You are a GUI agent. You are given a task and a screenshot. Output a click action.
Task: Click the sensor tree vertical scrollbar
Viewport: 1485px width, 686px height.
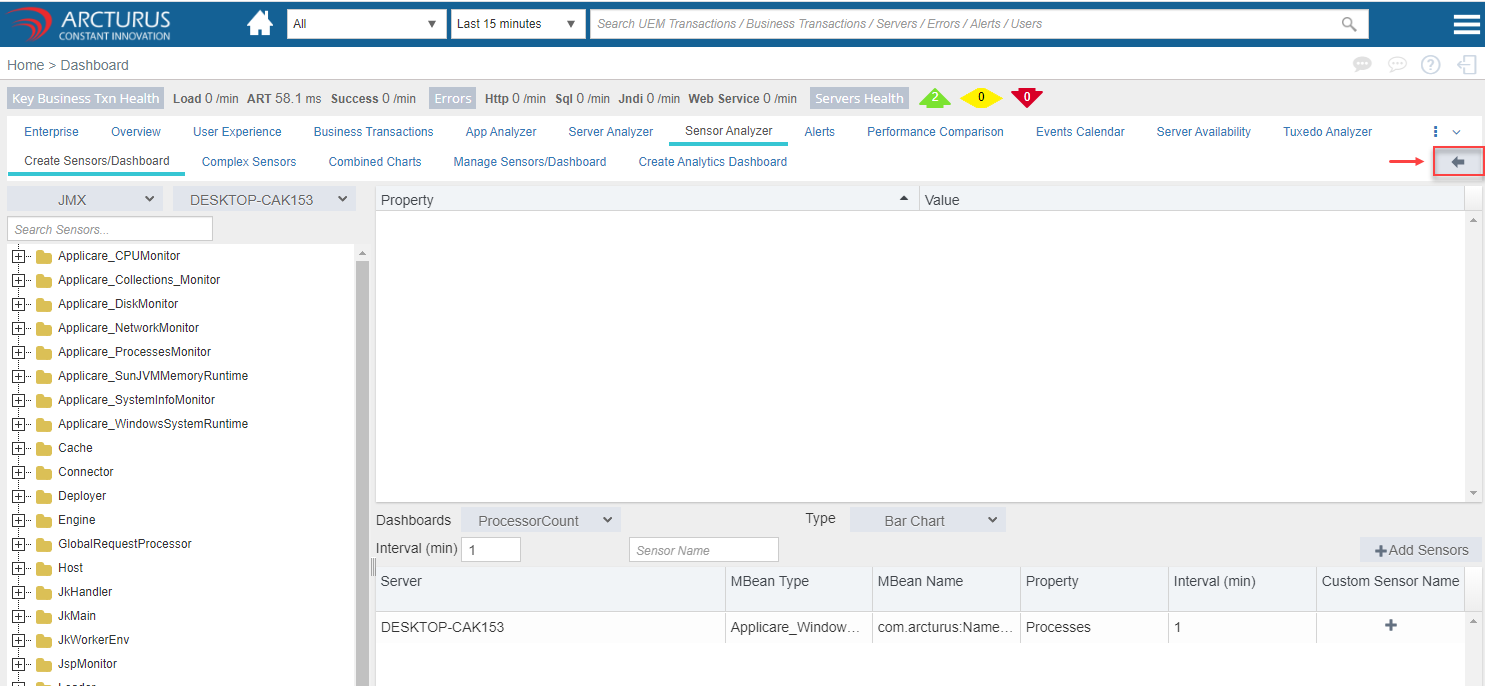coord(362,450)
